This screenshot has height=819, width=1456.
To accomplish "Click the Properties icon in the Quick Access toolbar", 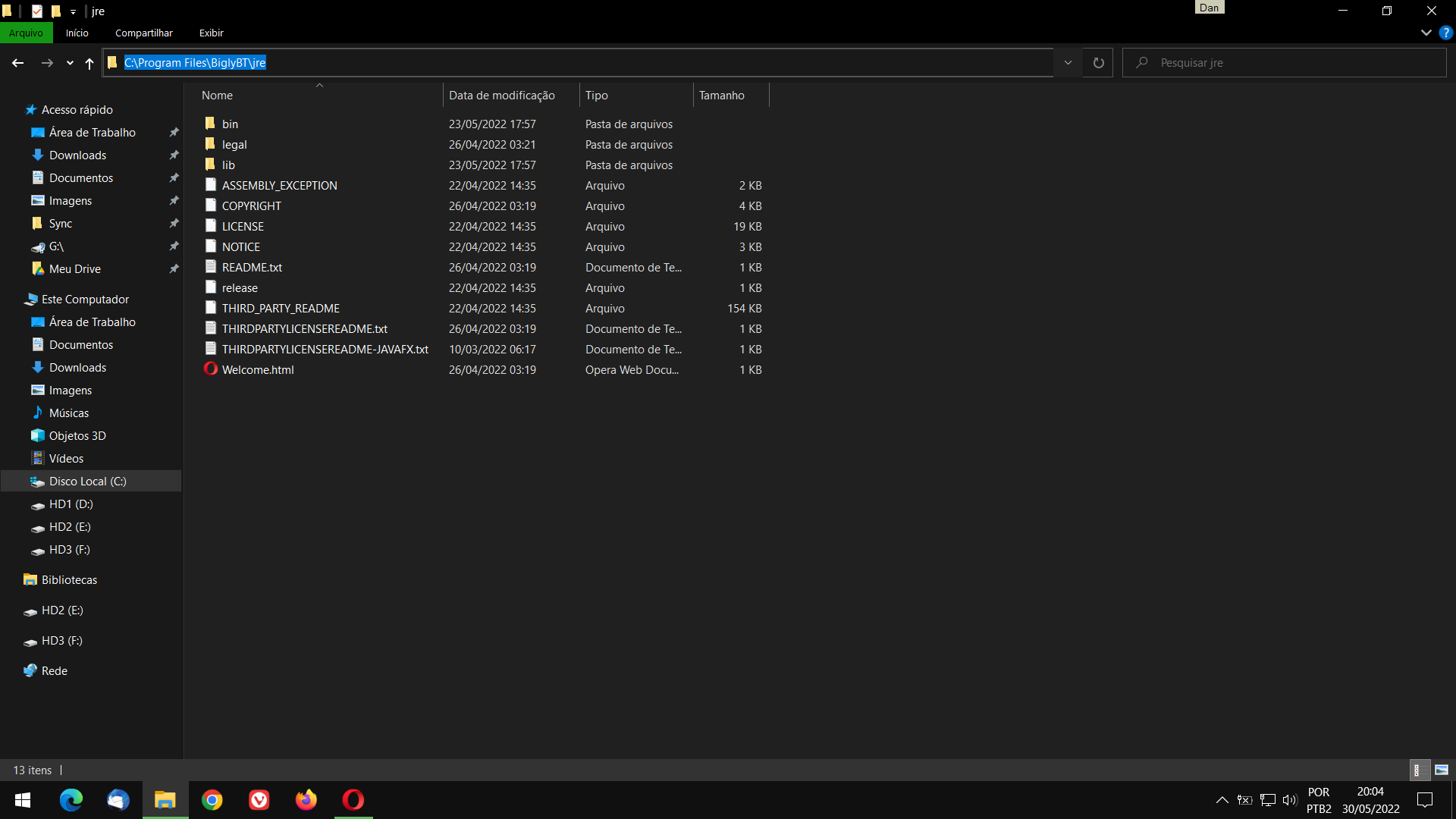I will click(x=36, y=11).
